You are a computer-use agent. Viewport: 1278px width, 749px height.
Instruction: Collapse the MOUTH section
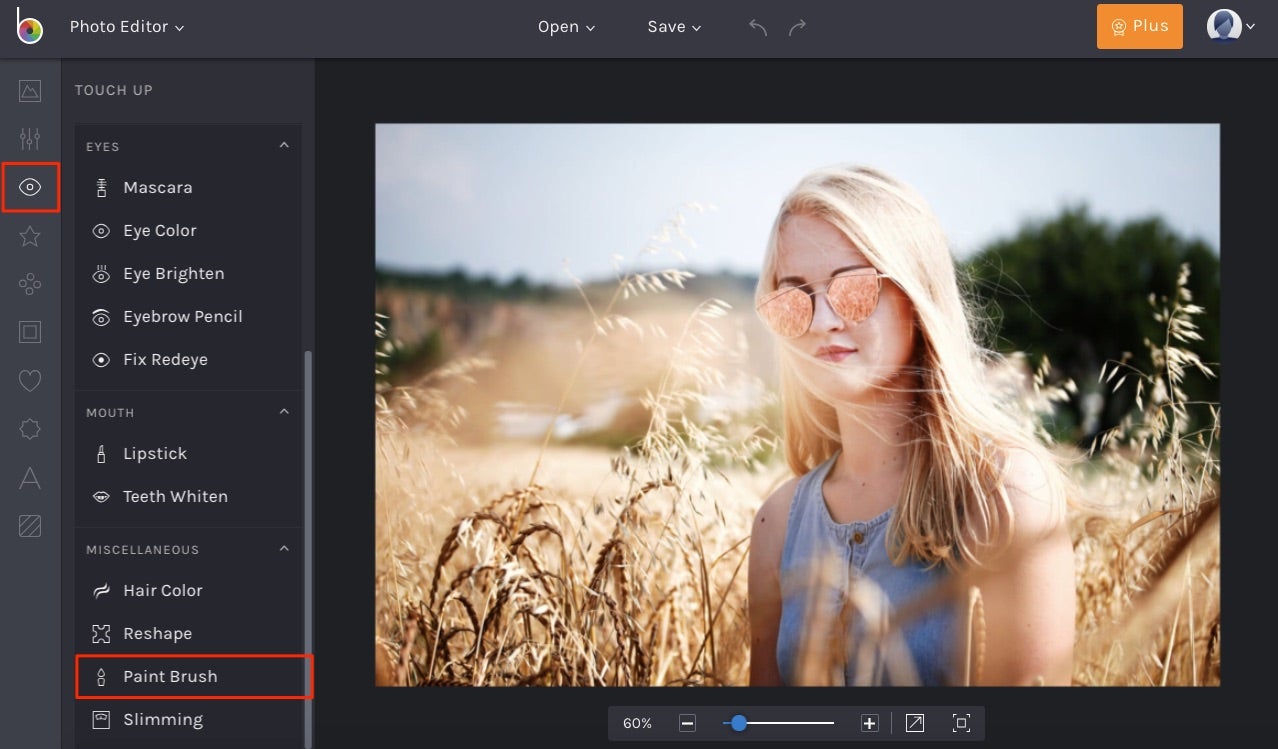coord(284,411)
